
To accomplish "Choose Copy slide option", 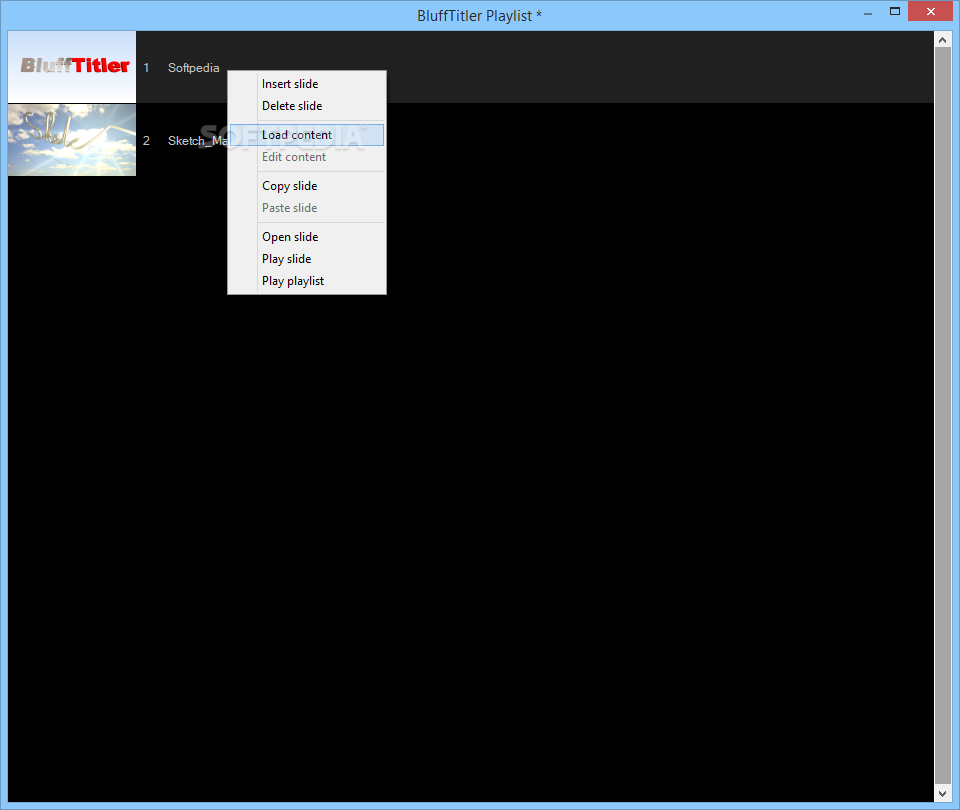I will click(x=307, y=186).
